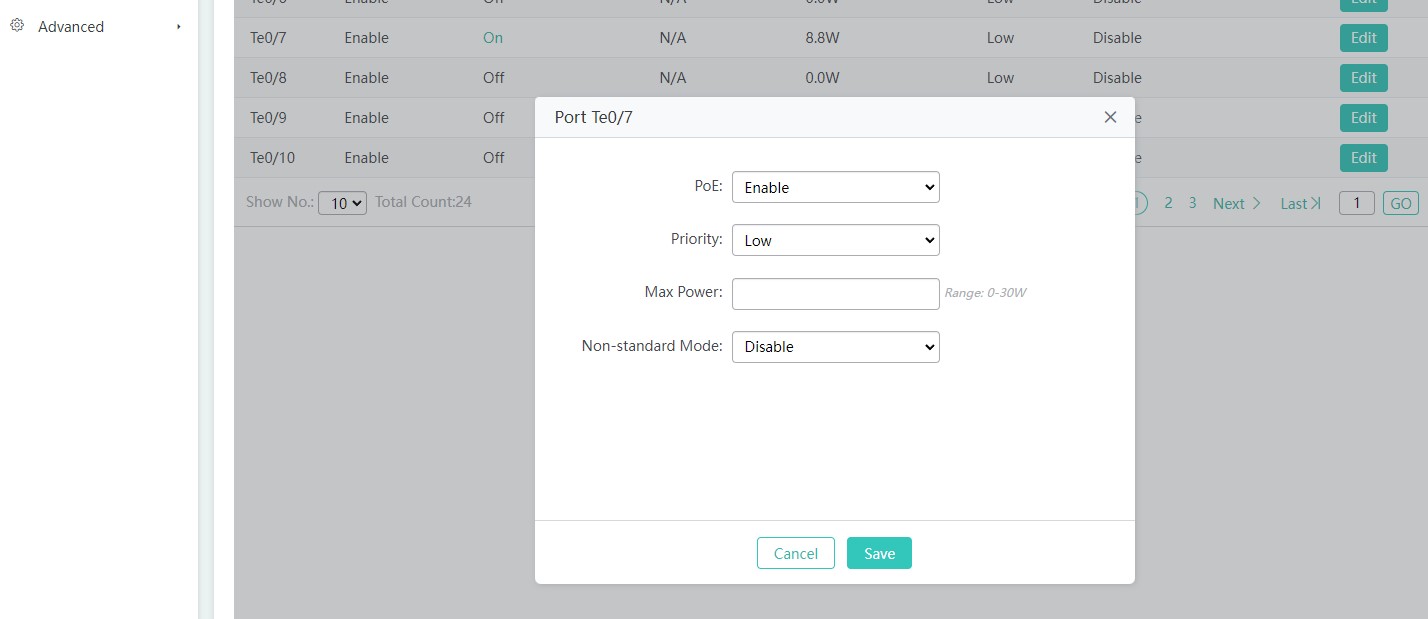The width and height of the screenshot is (1428, 619).
Task: Open the Priority dropdown
Action: click(835, 240)
